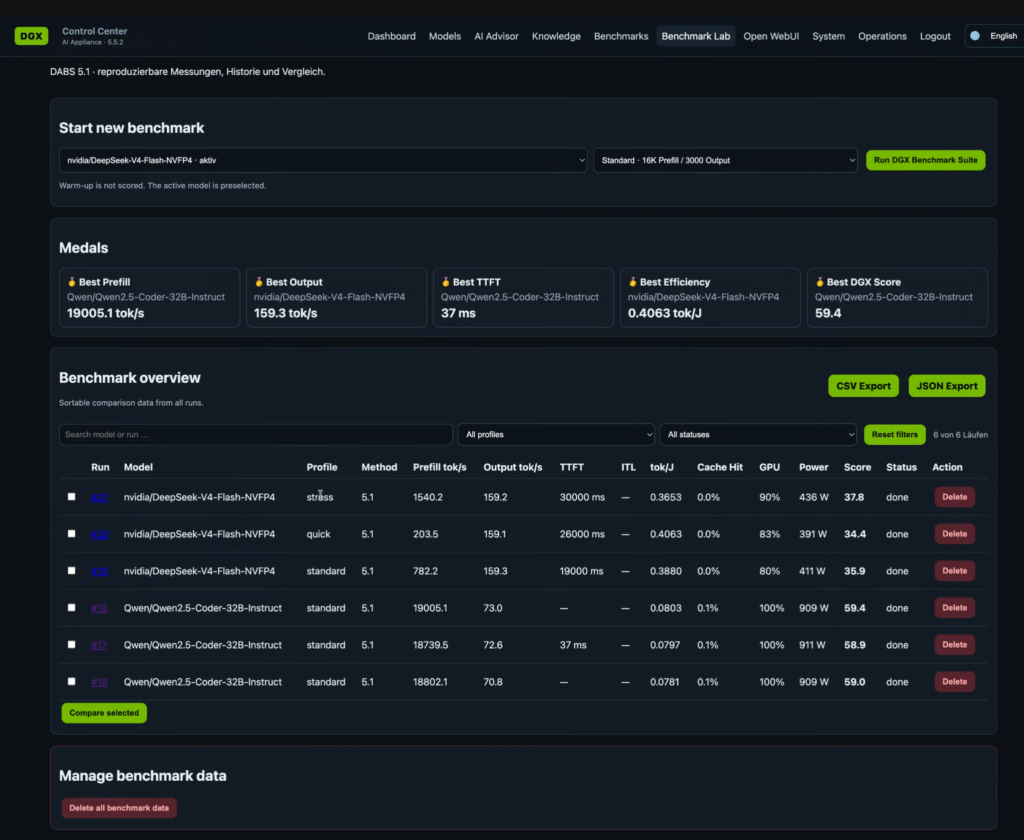
Task: Delete run #18 with its Delete button
Action: coord(954,607)
